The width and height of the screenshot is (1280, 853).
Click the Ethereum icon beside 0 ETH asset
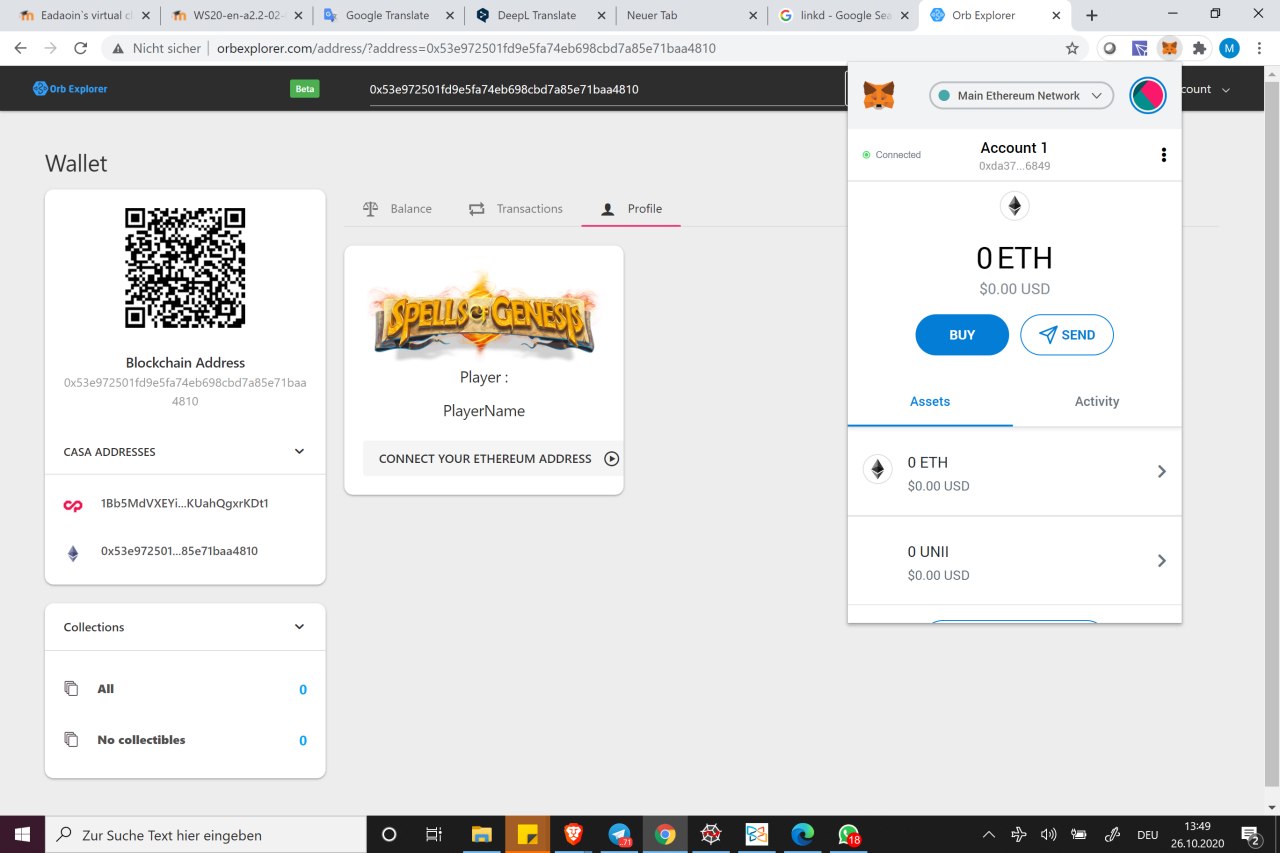[878, 471]
